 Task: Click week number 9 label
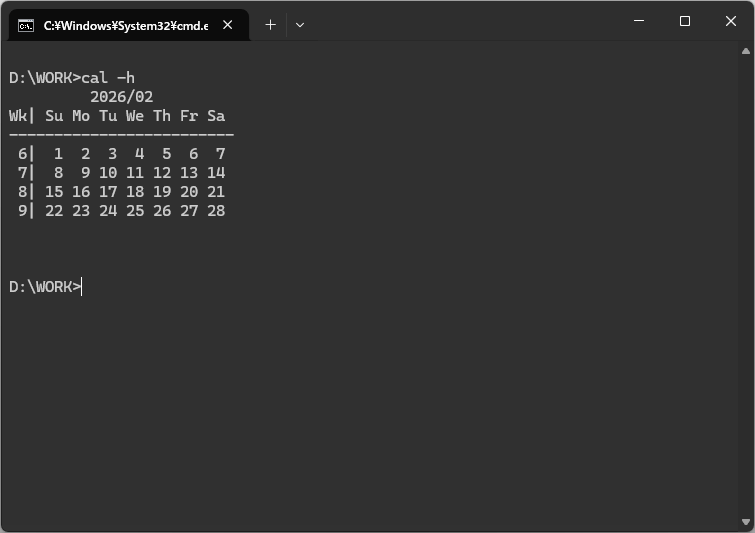point(22,210)
